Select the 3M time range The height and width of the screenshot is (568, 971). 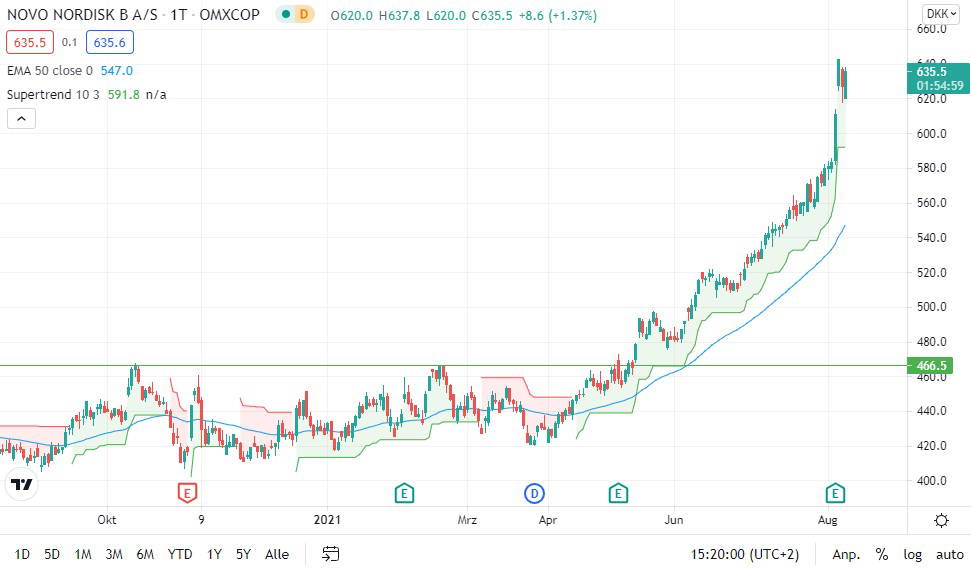click(114, 554)
